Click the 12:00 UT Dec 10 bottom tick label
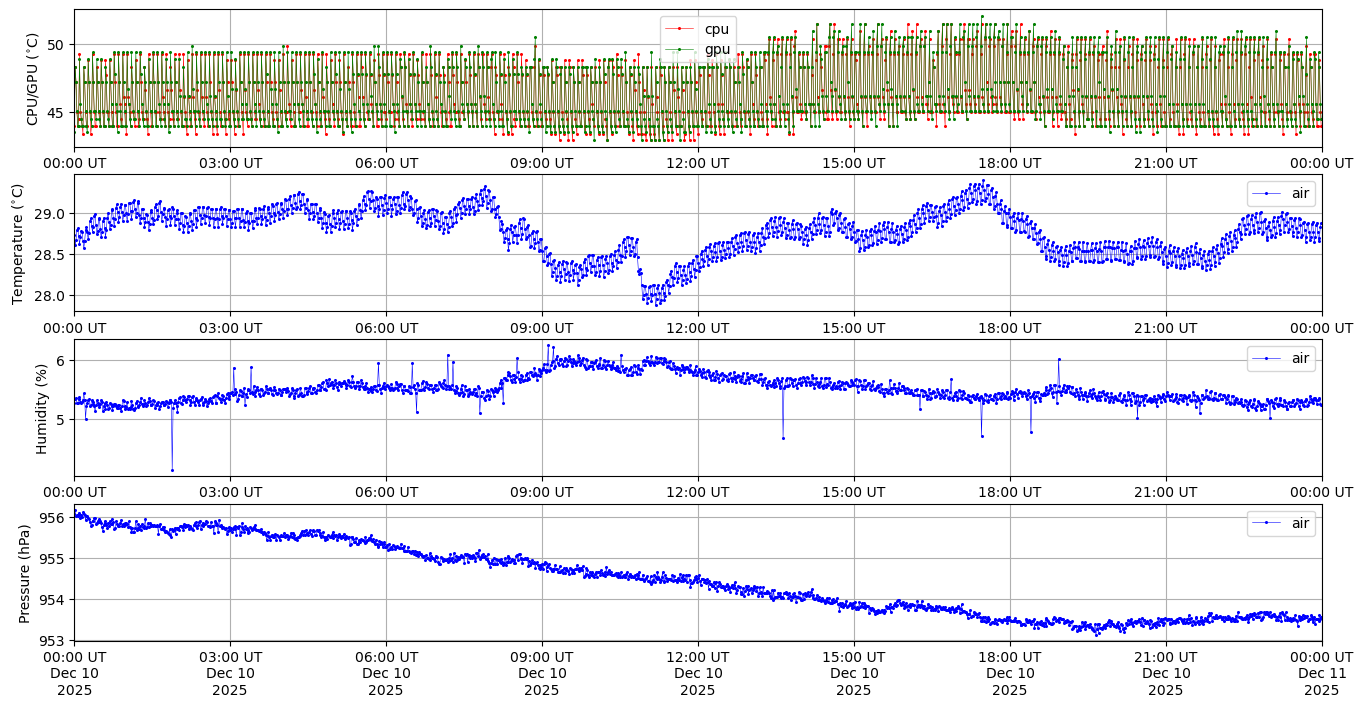 coord(697,673)
